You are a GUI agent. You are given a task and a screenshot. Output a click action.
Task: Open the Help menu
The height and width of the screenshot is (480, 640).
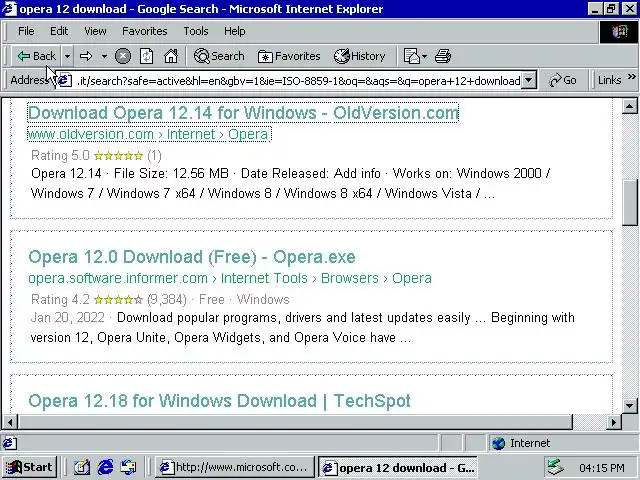click(234, 31)
